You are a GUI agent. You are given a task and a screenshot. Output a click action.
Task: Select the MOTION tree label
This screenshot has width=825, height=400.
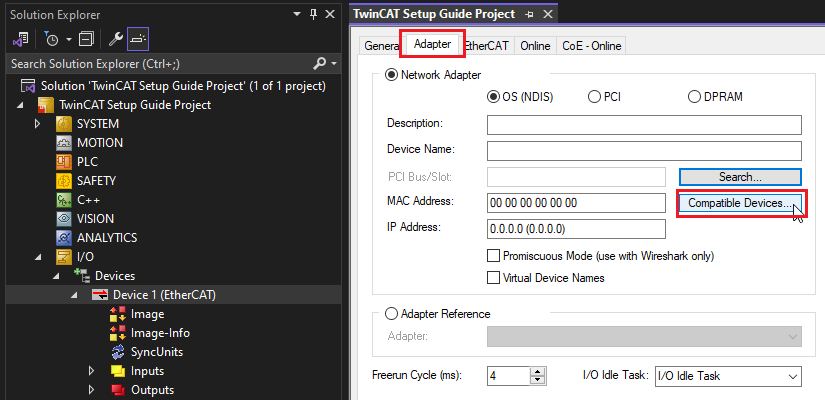(x=100, y=143)
